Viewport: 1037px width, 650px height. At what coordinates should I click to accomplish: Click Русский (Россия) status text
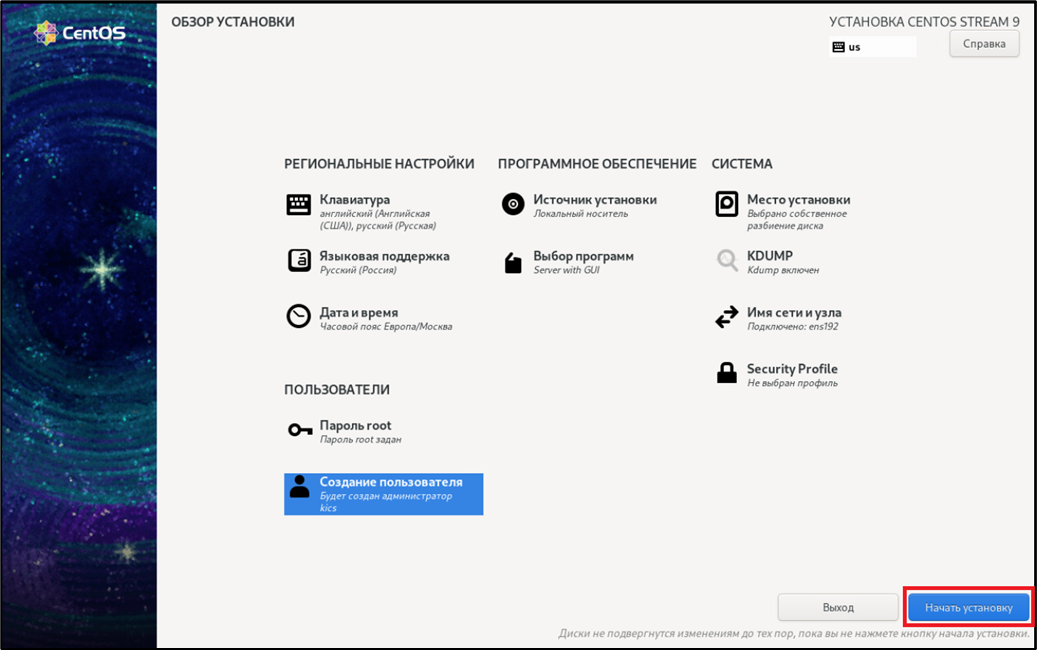click(358, 270)
